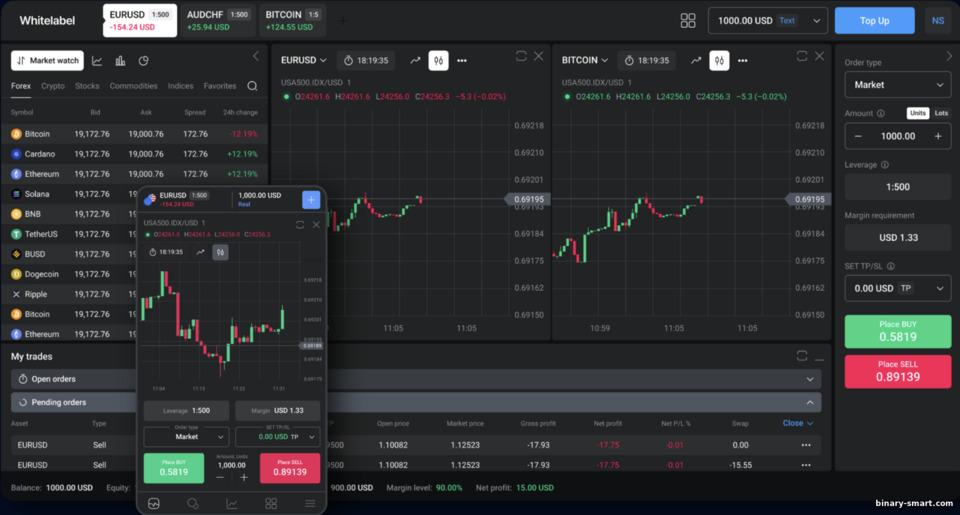
Task: Open the Order type Market dropdown
Action: point(898,85)
